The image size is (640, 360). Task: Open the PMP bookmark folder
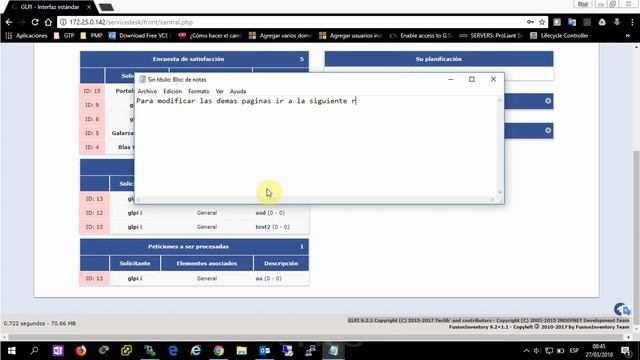click(x=92, y=36)
